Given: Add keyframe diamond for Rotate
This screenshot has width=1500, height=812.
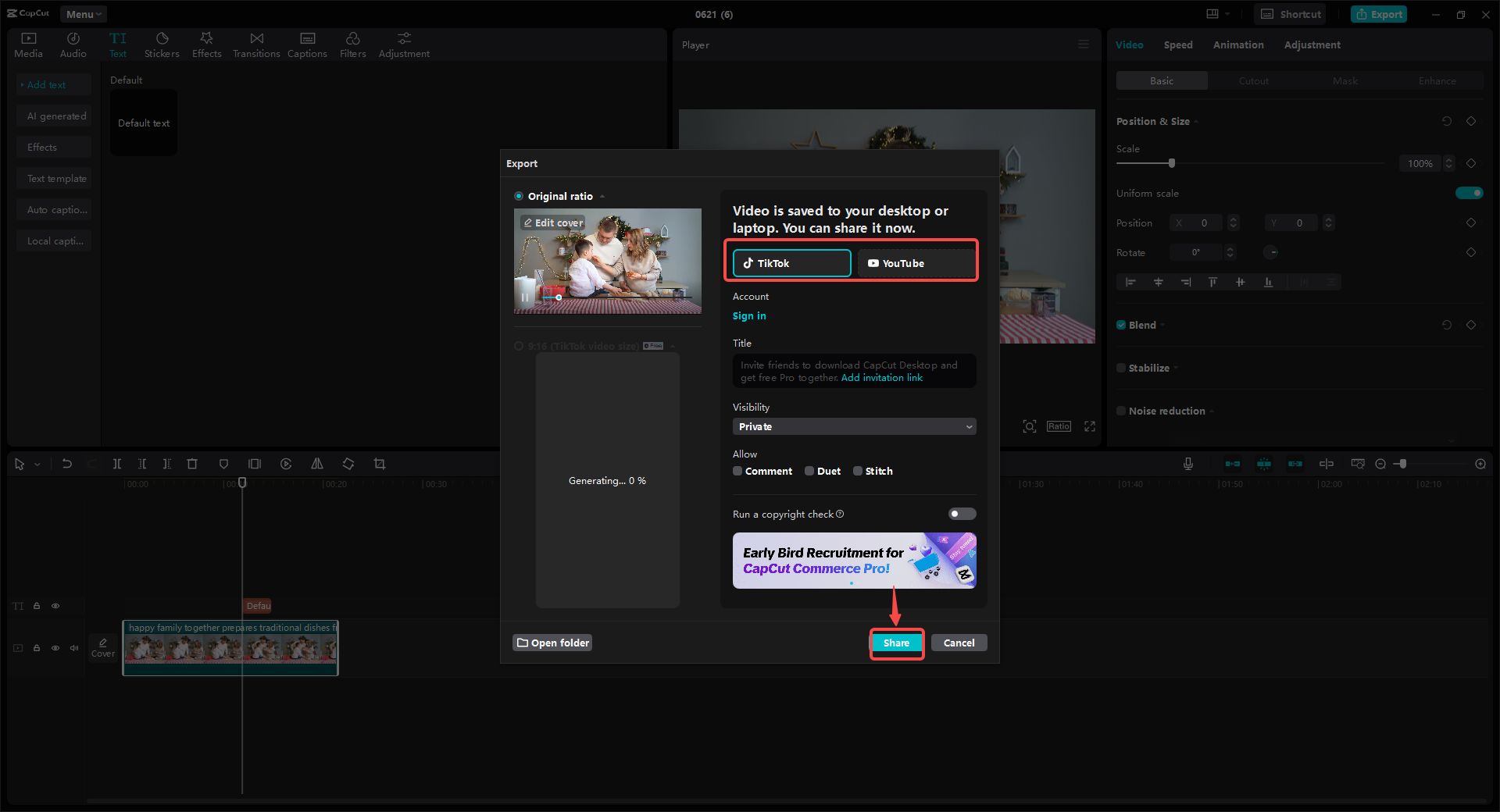Looking at the screenshot, I should pos(1471,252).
